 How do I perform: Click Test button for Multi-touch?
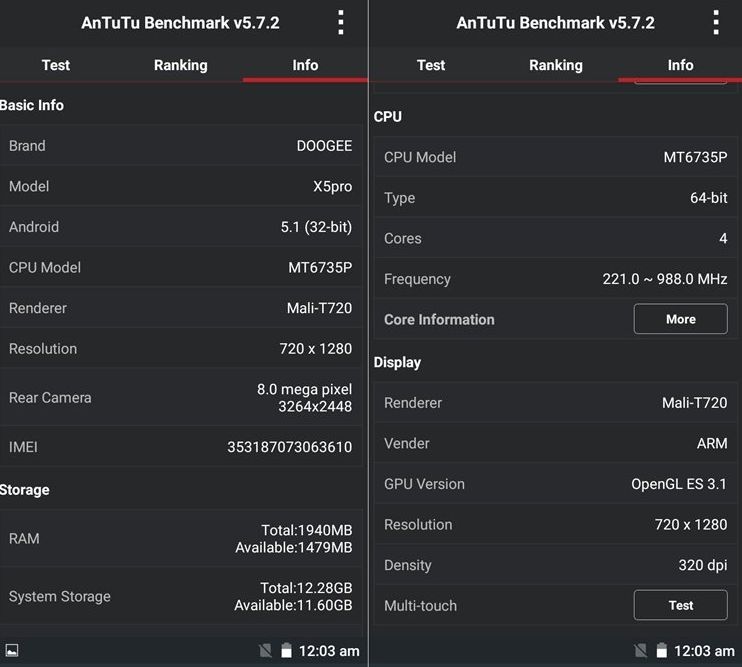pos(680,605)
